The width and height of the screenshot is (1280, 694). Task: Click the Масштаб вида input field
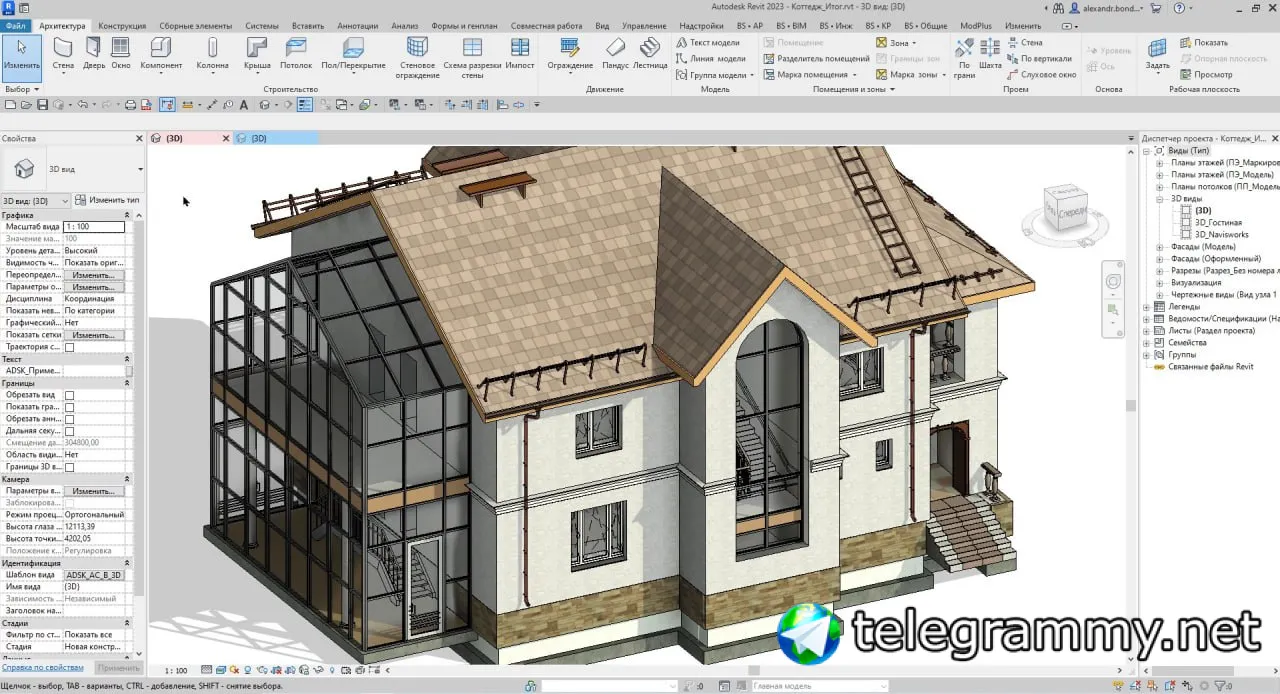[x=94, y=227]
